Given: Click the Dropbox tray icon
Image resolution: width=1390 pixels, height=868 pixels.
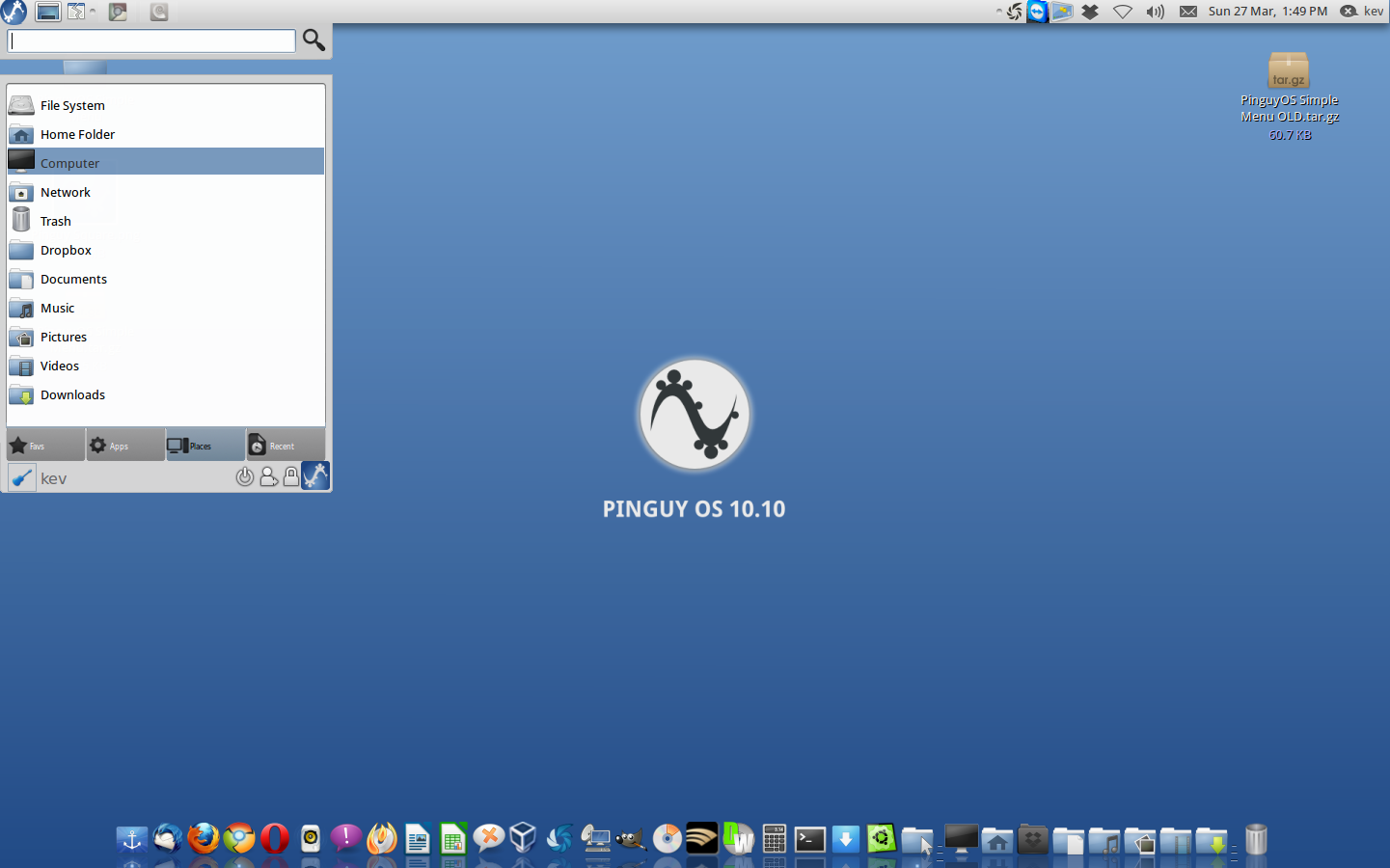Looking at the screenshot, I should point(1090,12).
